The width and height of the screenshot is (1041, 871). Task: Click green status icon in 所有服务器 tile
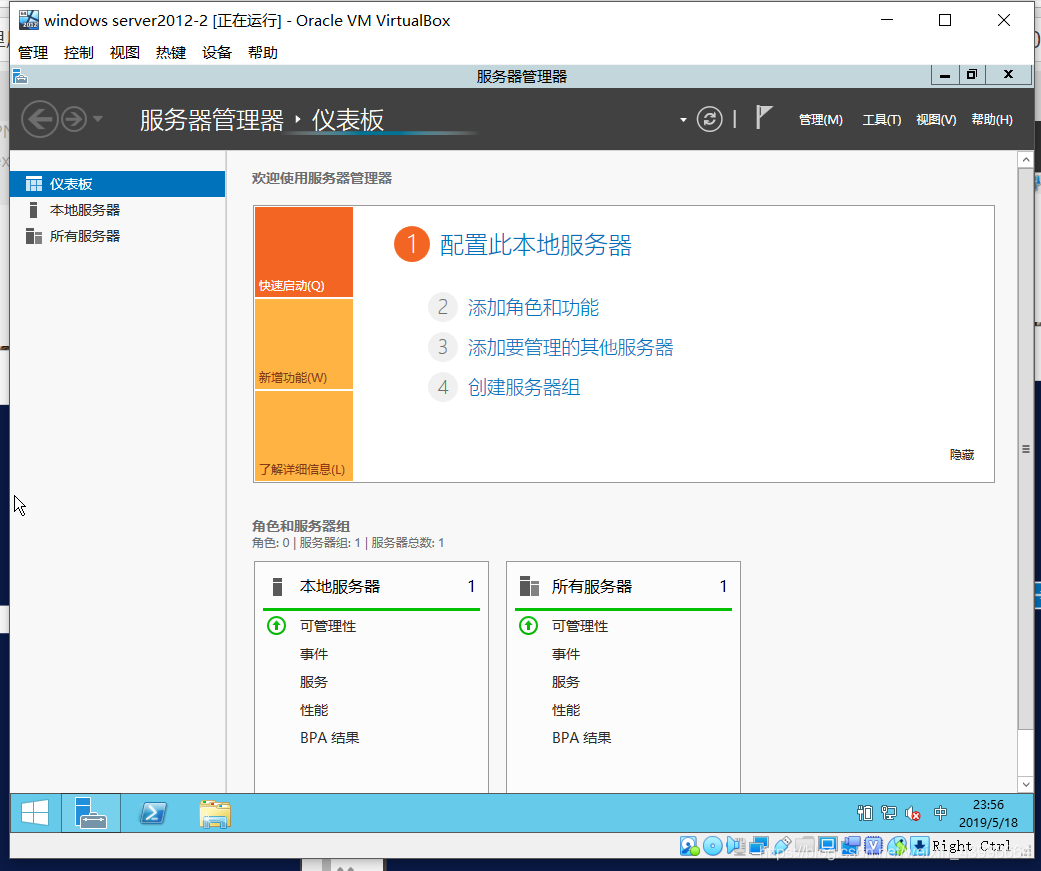coord(528,625)
